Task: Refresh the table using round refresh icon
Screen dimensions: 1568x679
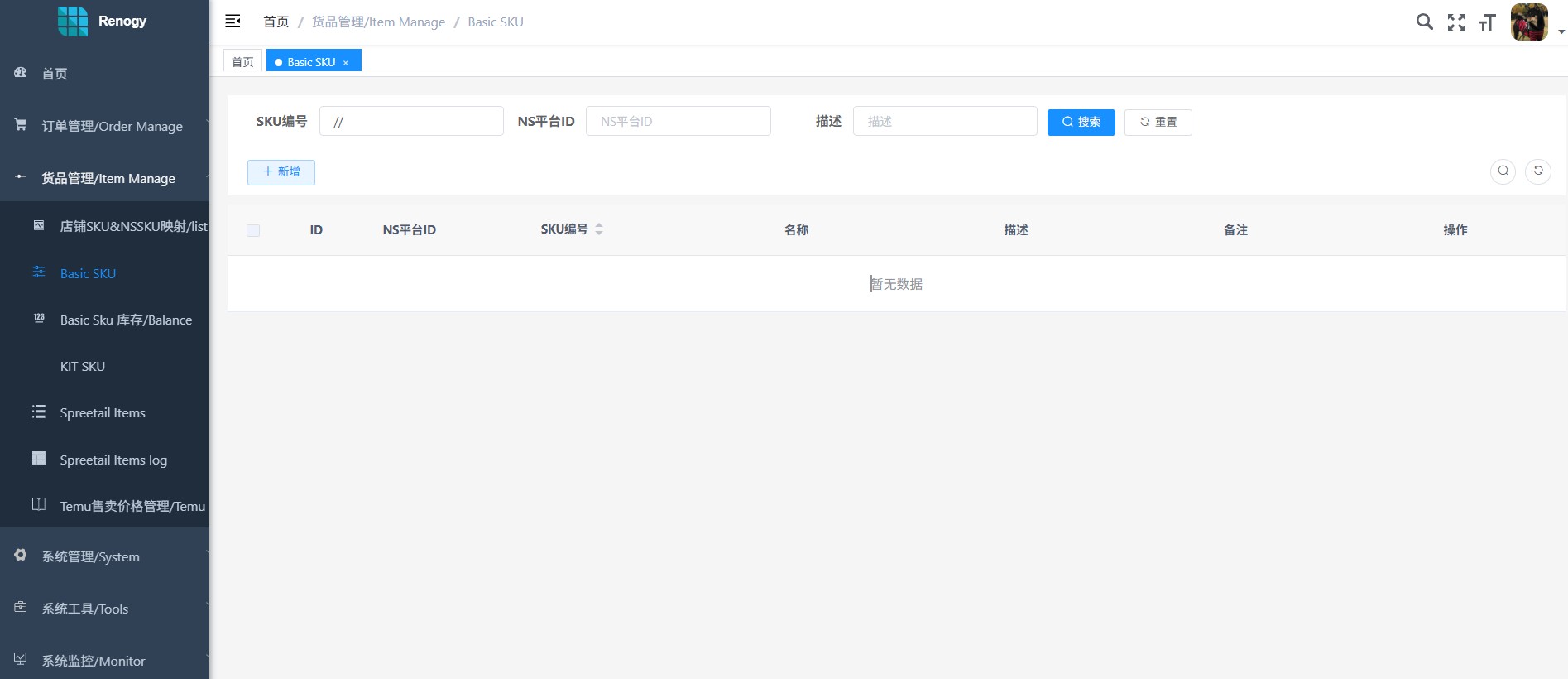Action: tap(1537, 171)
